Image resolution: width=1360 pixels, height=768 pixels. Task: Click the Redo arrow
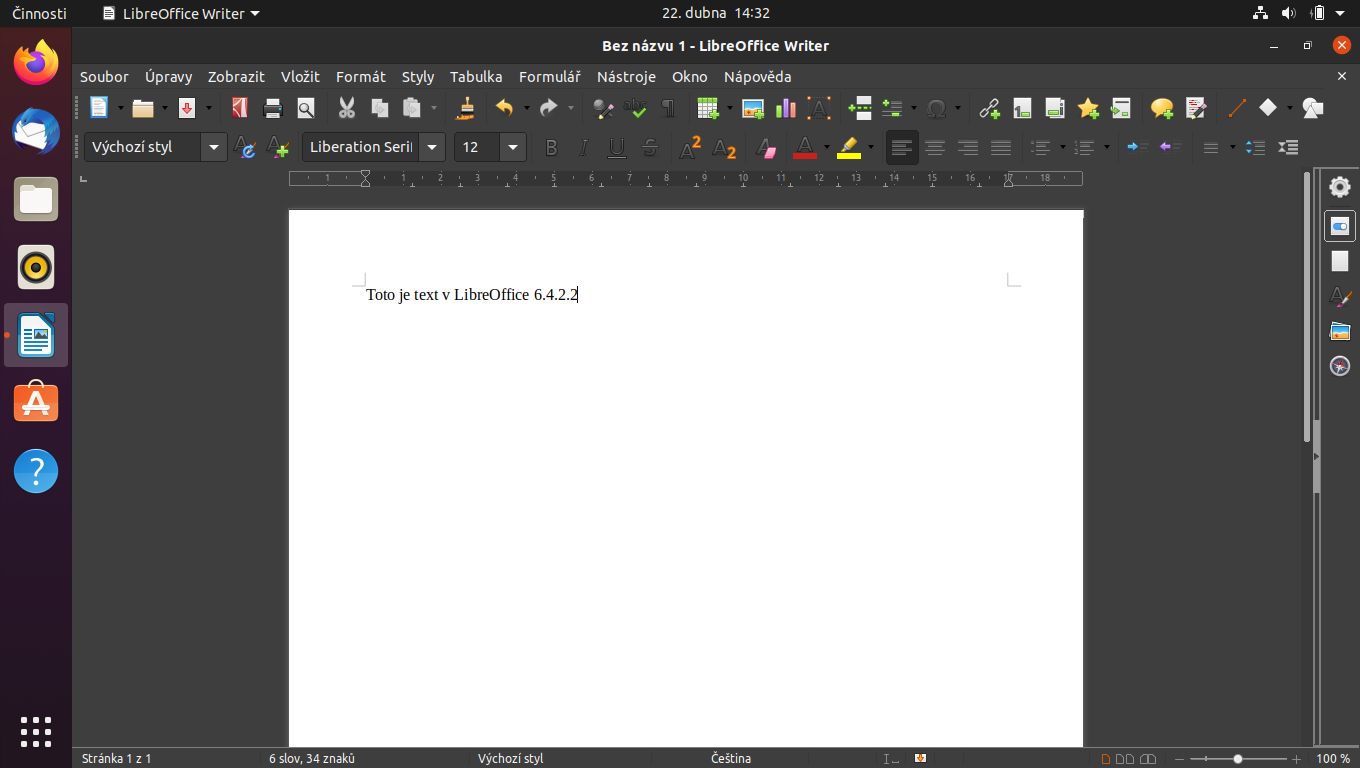[x=548, y=108]
